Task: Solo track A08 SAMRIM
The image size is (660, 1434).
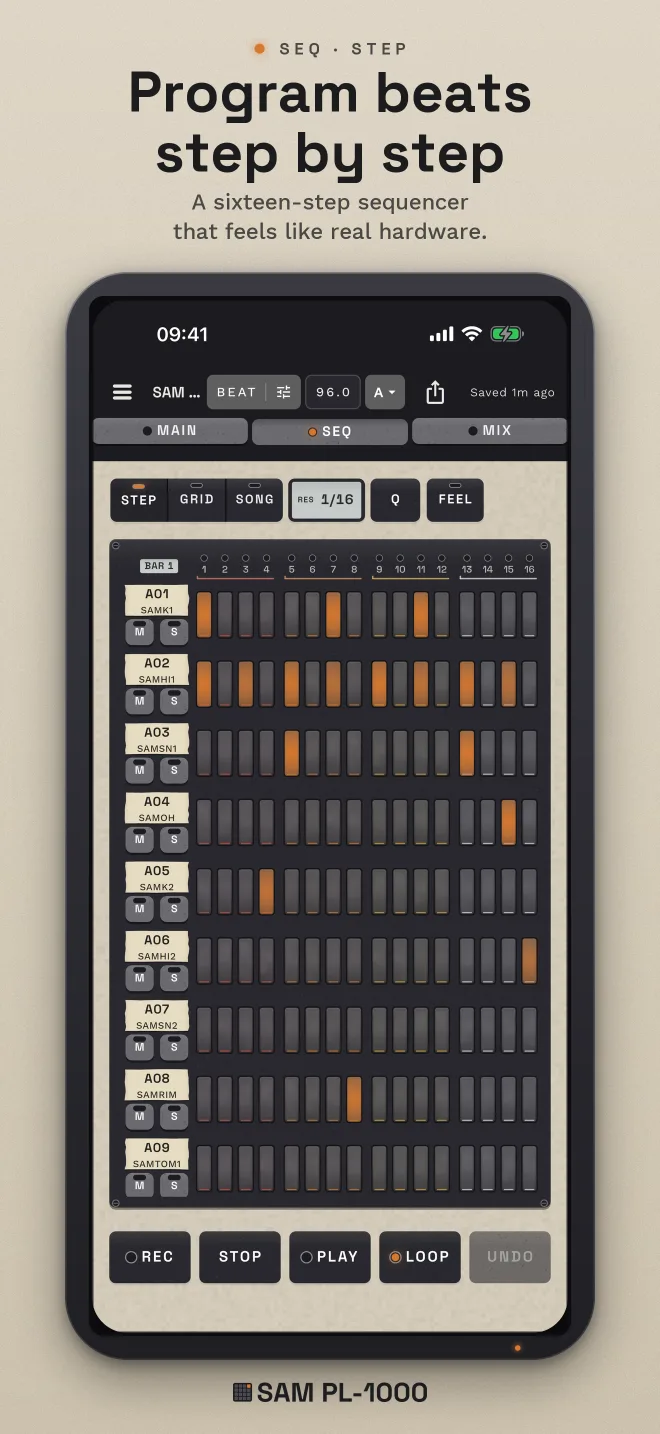Action: click(x=174, y=1115)
